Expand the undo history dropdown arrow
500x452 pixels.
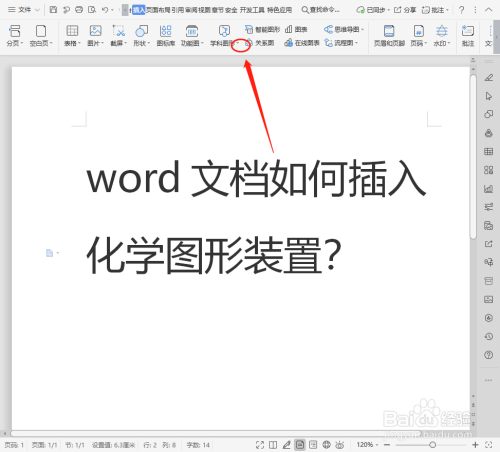(x=112, y=10)
